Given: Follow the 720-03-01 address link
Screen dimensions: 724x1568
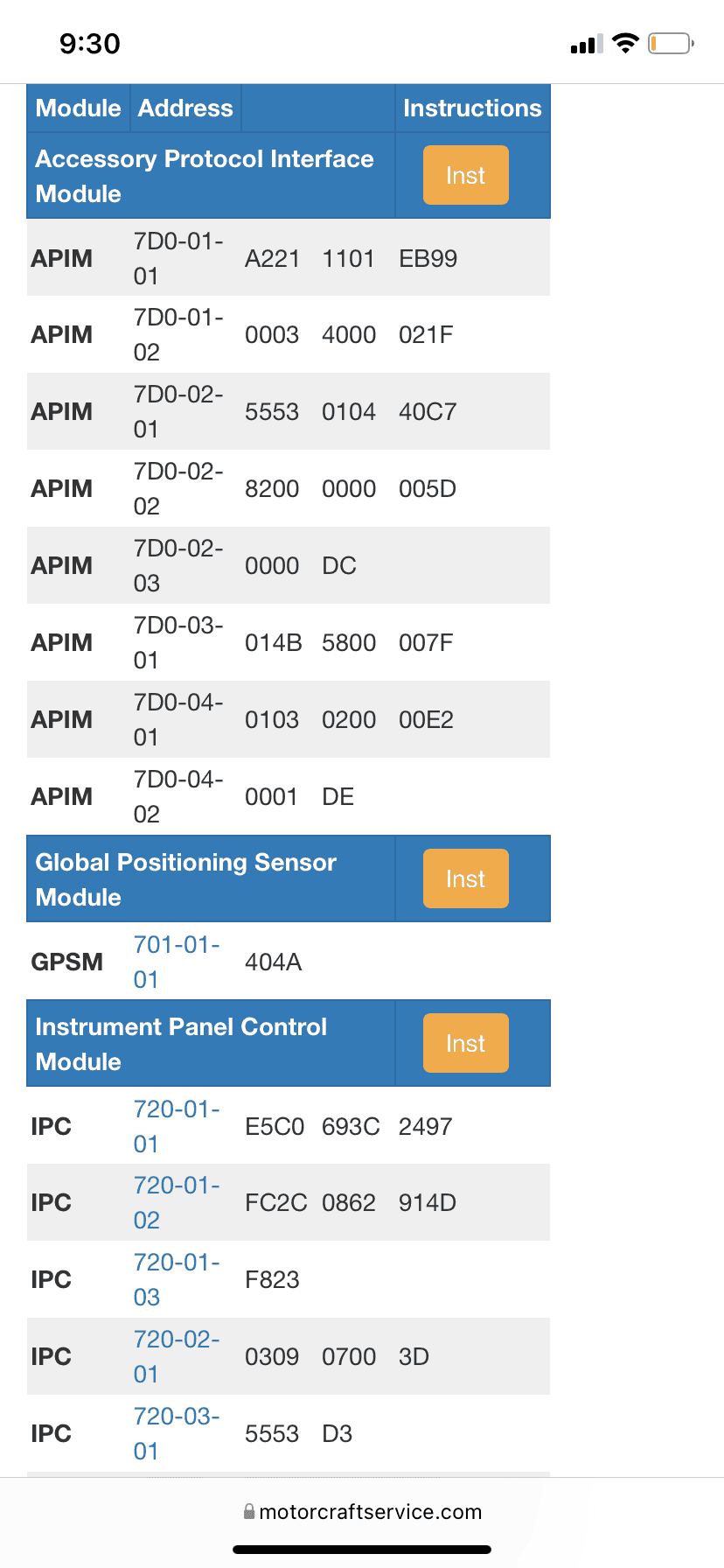Looking at the screenshot, I should pyautogui.click(x=177, y=1433).
